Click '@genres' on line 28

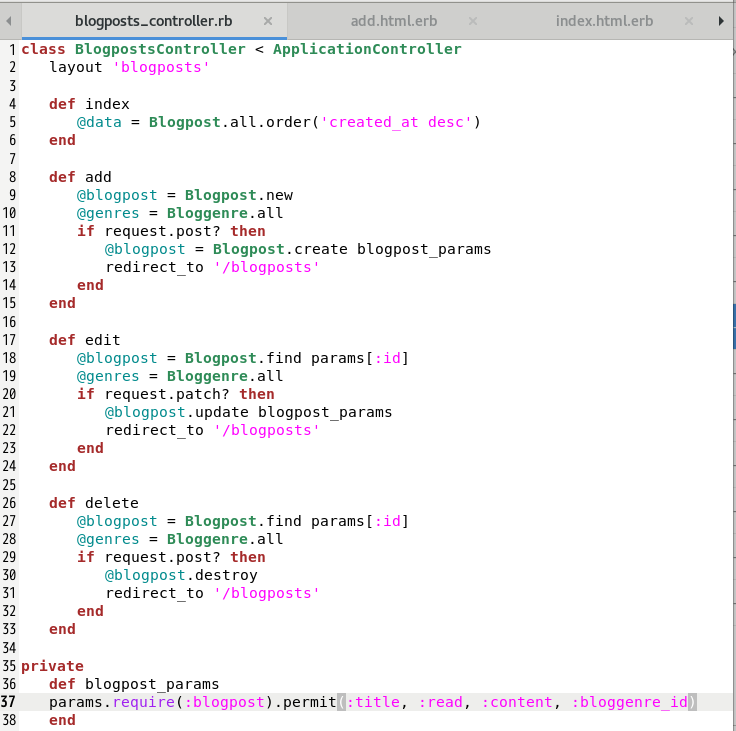pyautogui.click(x=108, y=539)
